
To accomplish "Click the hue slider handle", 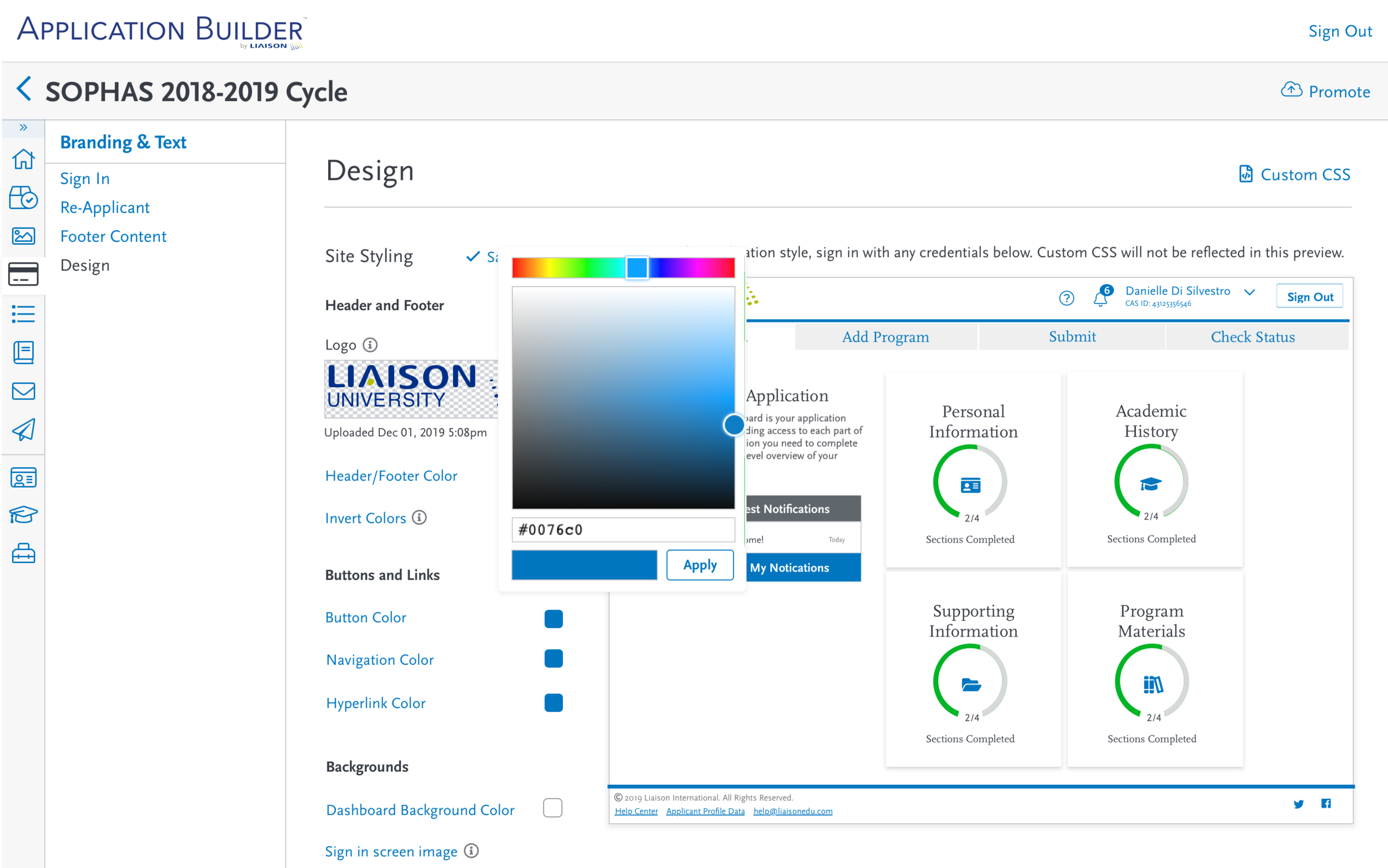I will click(x=637, y=268).
